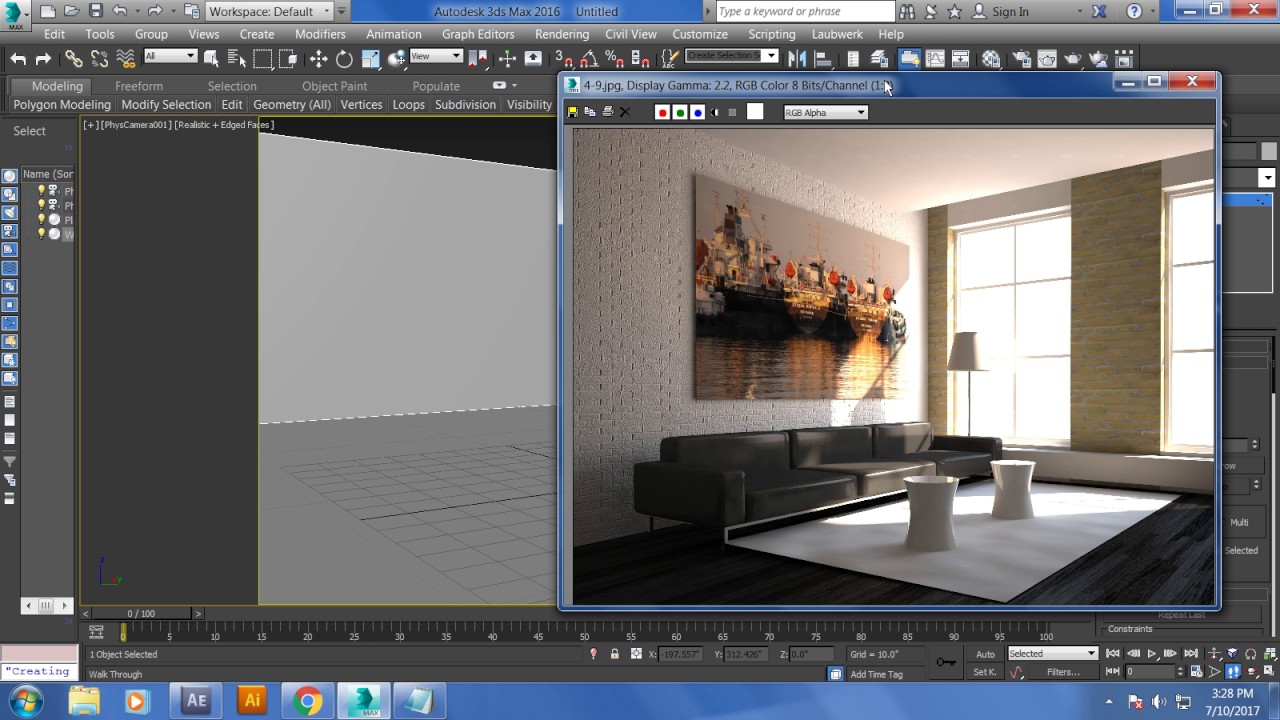Open the Workspace: Default dropdown

pyautogui.click(x=269, y=11)
